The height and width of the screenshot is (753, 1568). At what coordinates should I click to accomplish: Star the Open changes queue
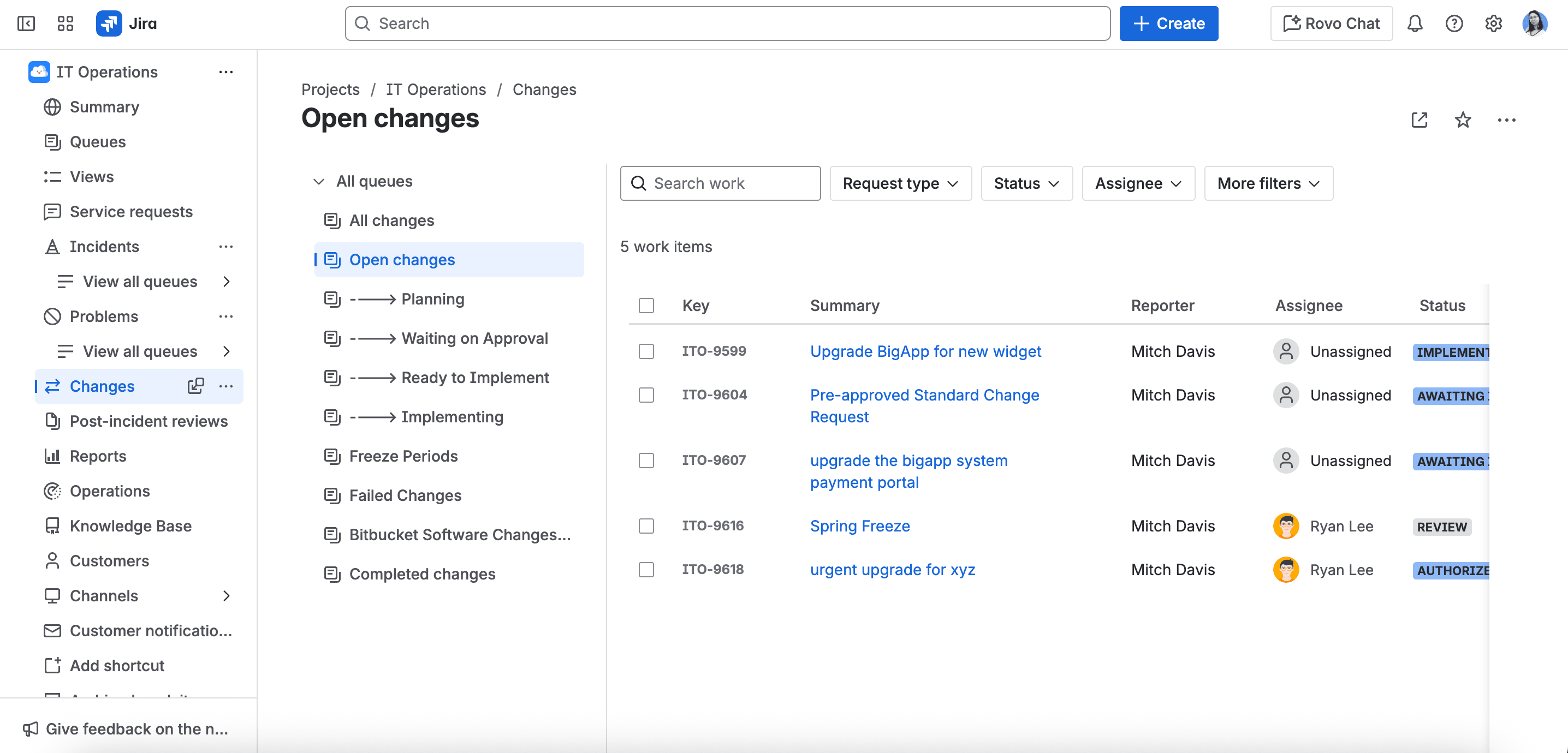[x=1463, y=120]
